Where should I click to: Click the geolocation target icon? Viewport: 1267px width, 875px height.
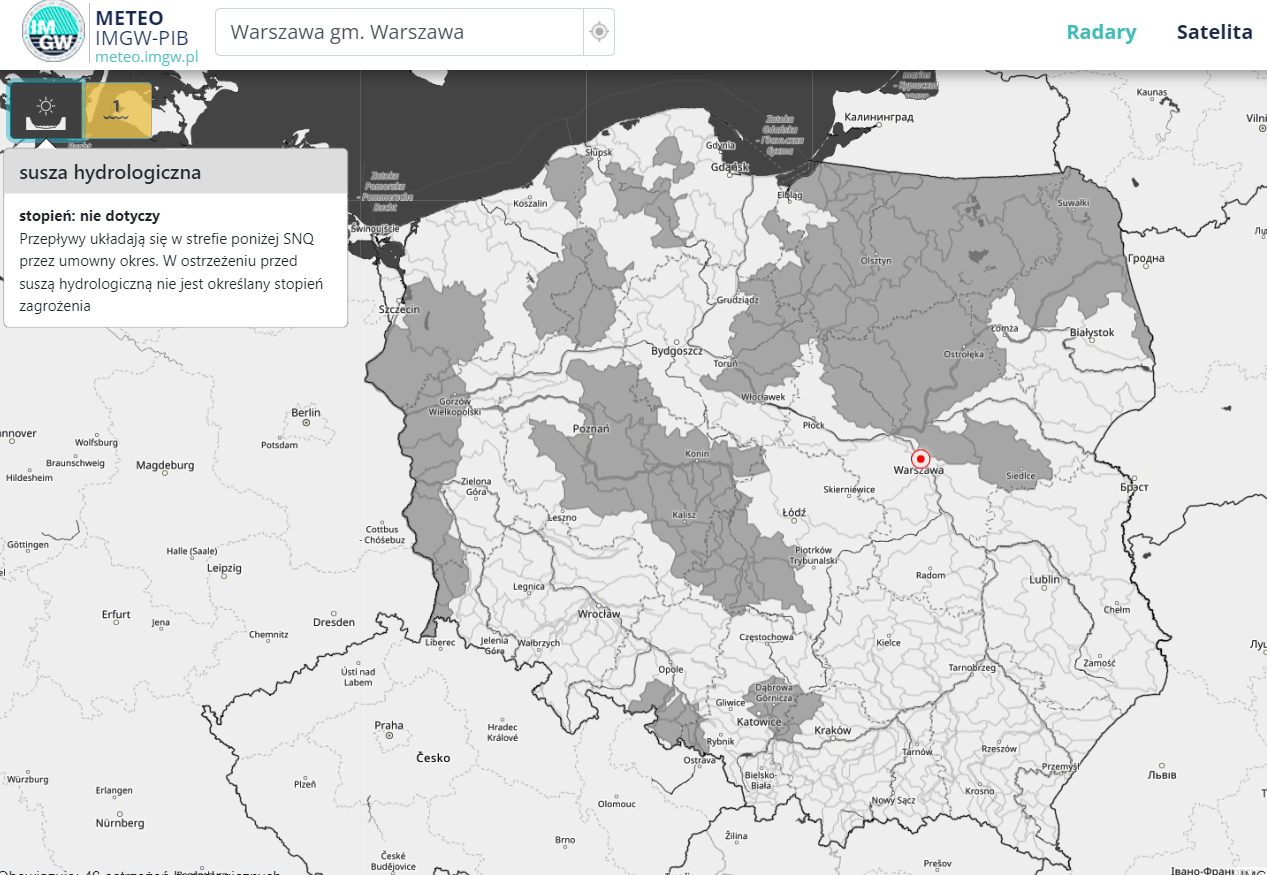(x=599, y=32)
